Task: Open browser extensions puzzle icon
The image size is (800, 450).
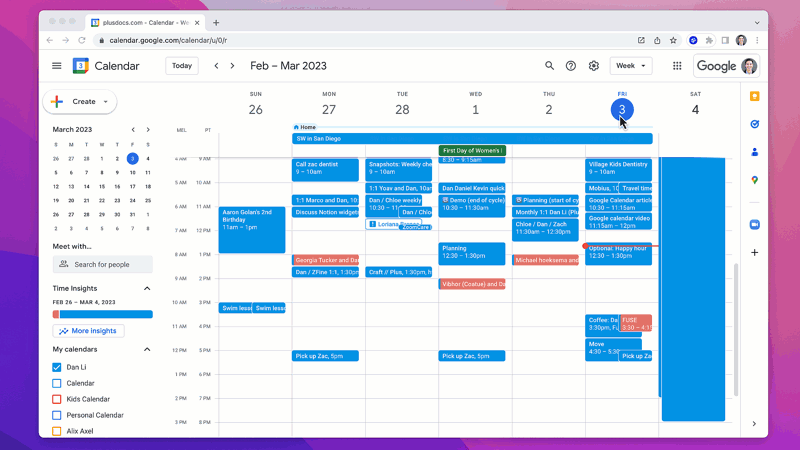Action: click(x=709, y=40)
